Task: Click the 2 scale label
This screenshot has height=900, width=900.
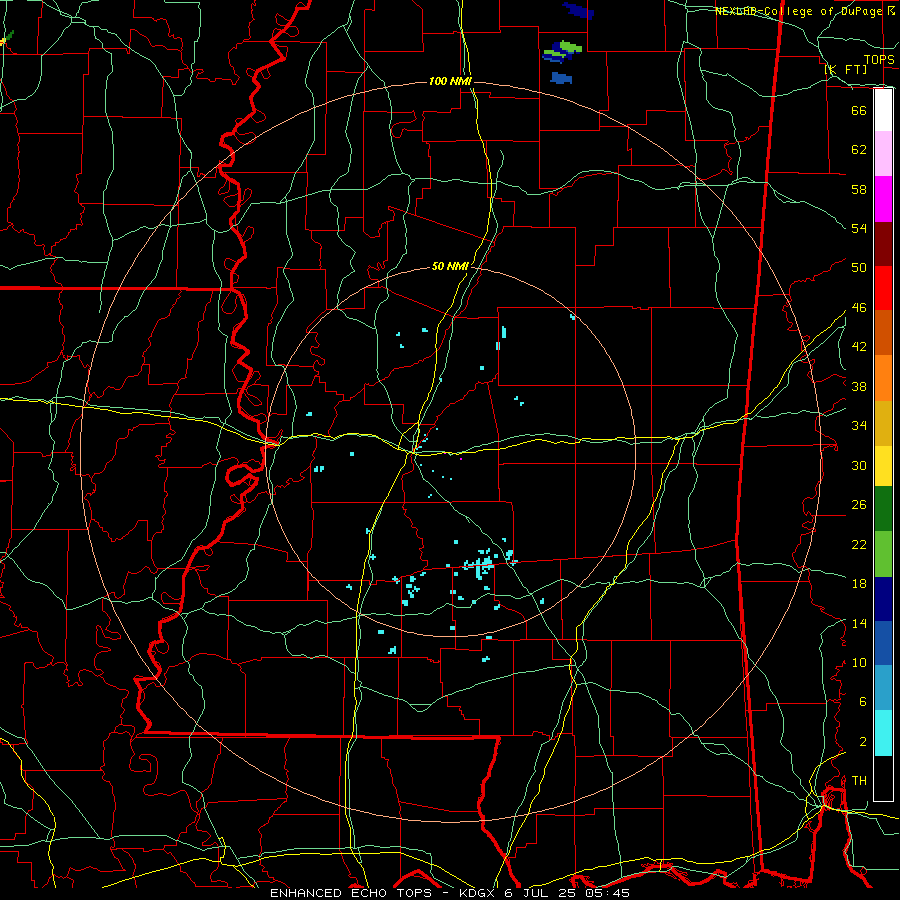Action: (x=862, y=742)
